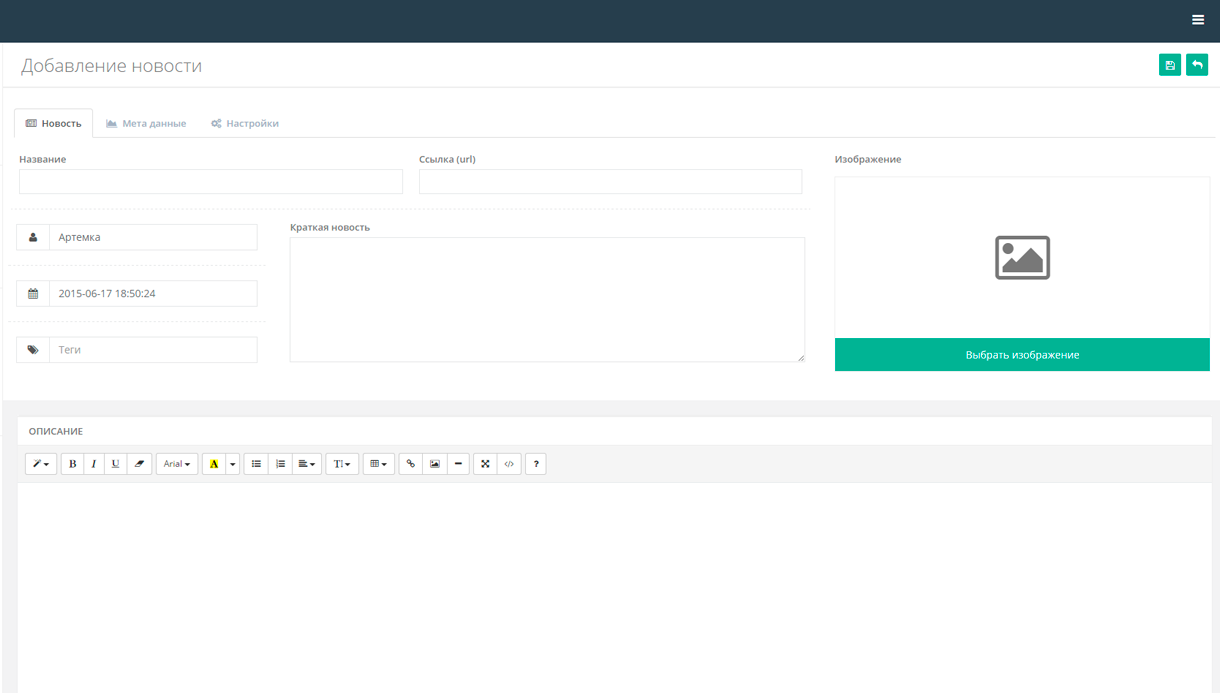Insert an unordered bullet list
1220x694 pixels.
tap(256, 463)
